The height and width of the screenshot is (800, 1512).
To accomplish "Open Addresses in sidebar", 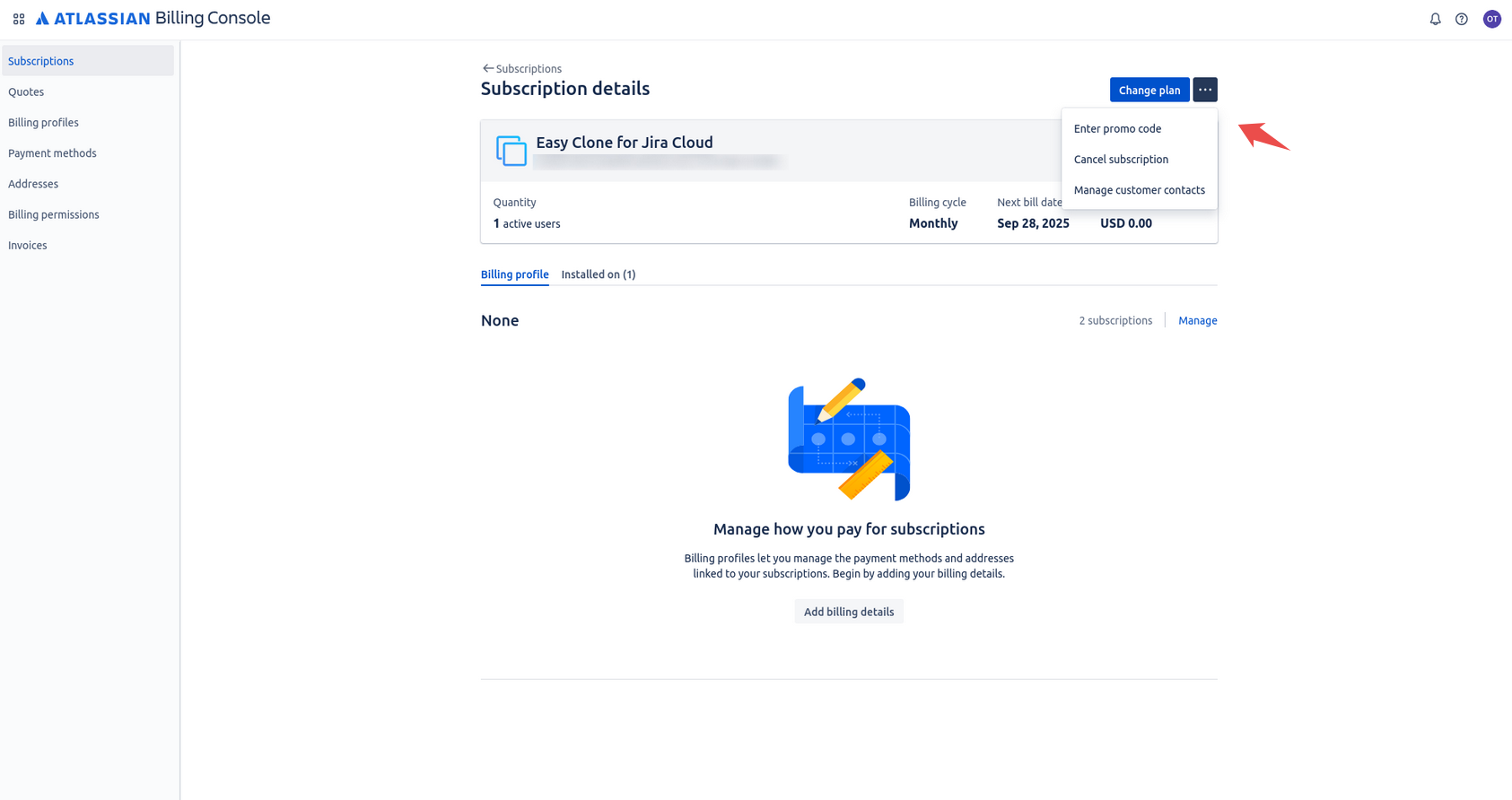I will pyautogui.click(x=88, y=184).
